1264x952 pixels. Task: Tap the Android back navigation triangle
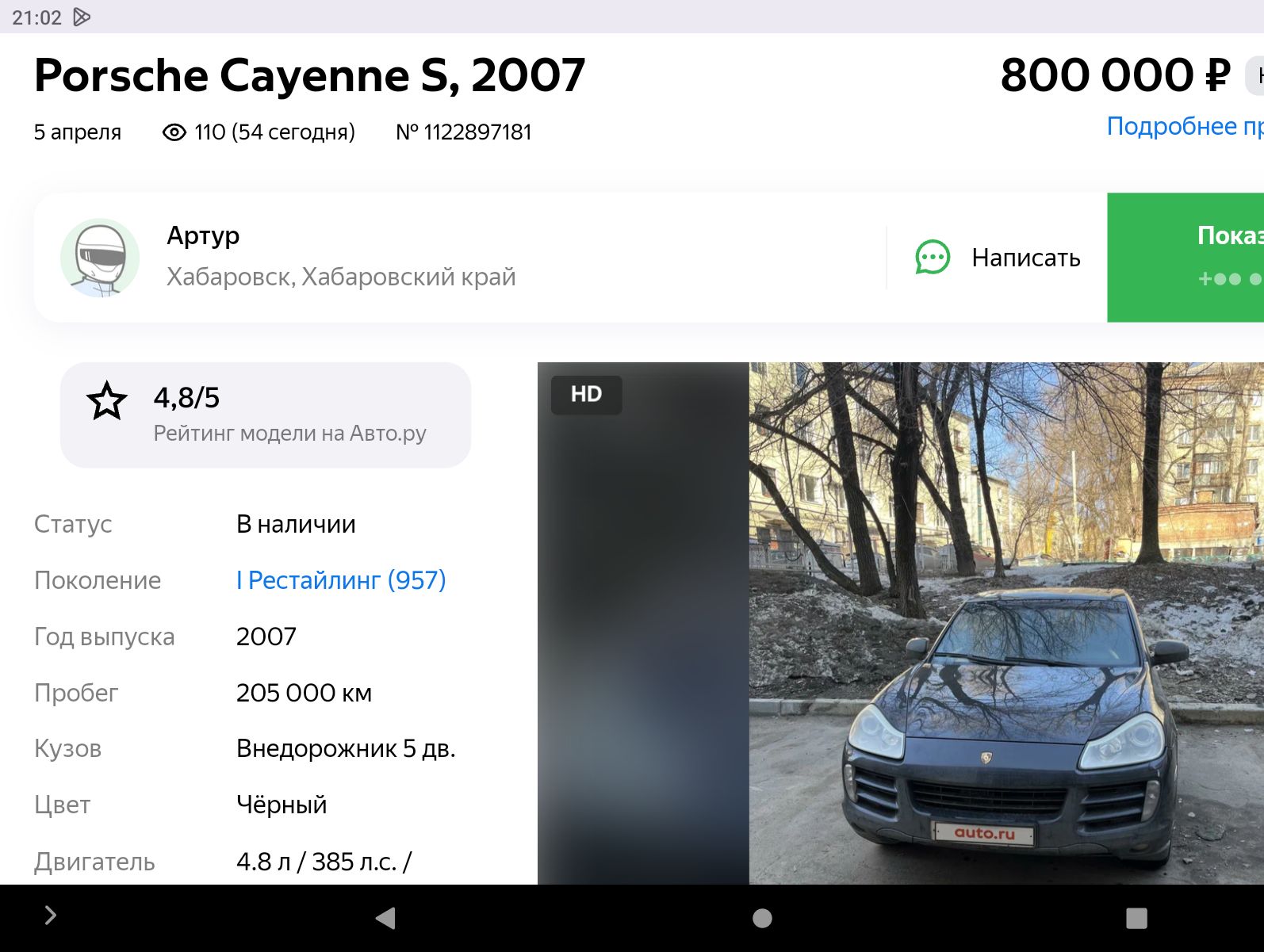pyautogui.click(x=385, y=918)
